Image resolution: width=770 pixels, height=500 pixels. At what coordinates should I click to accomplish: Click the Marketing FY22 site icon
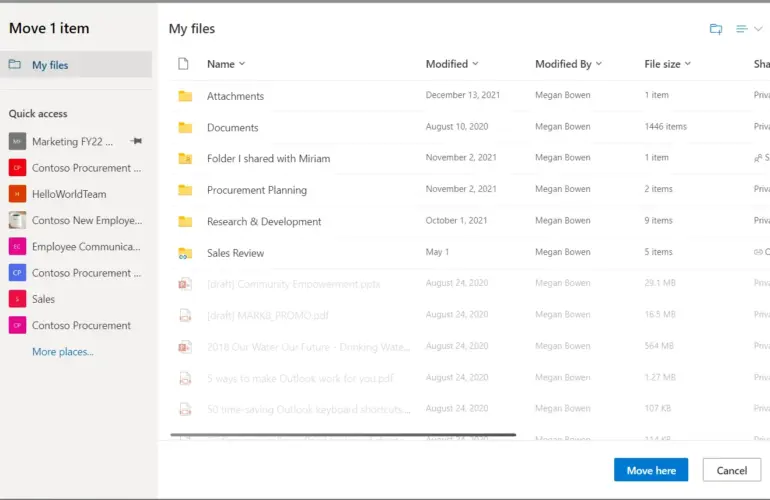click(17, 141)
